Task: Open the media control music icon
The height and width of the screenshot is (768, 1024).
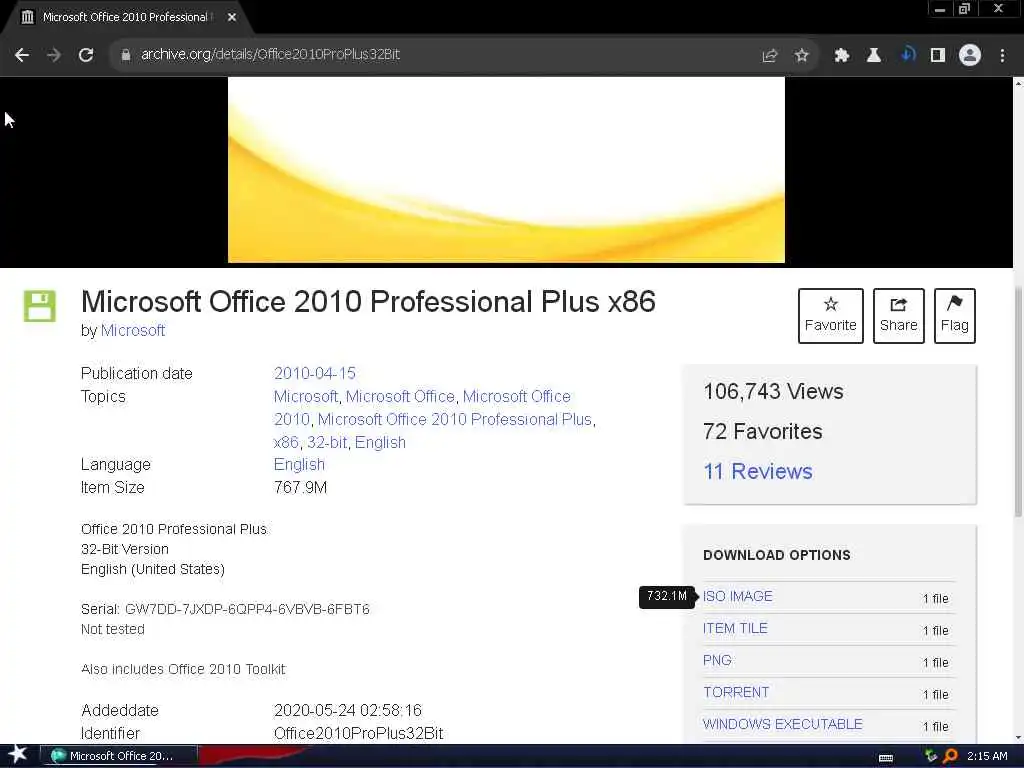Action: click(x=907, y=55)
